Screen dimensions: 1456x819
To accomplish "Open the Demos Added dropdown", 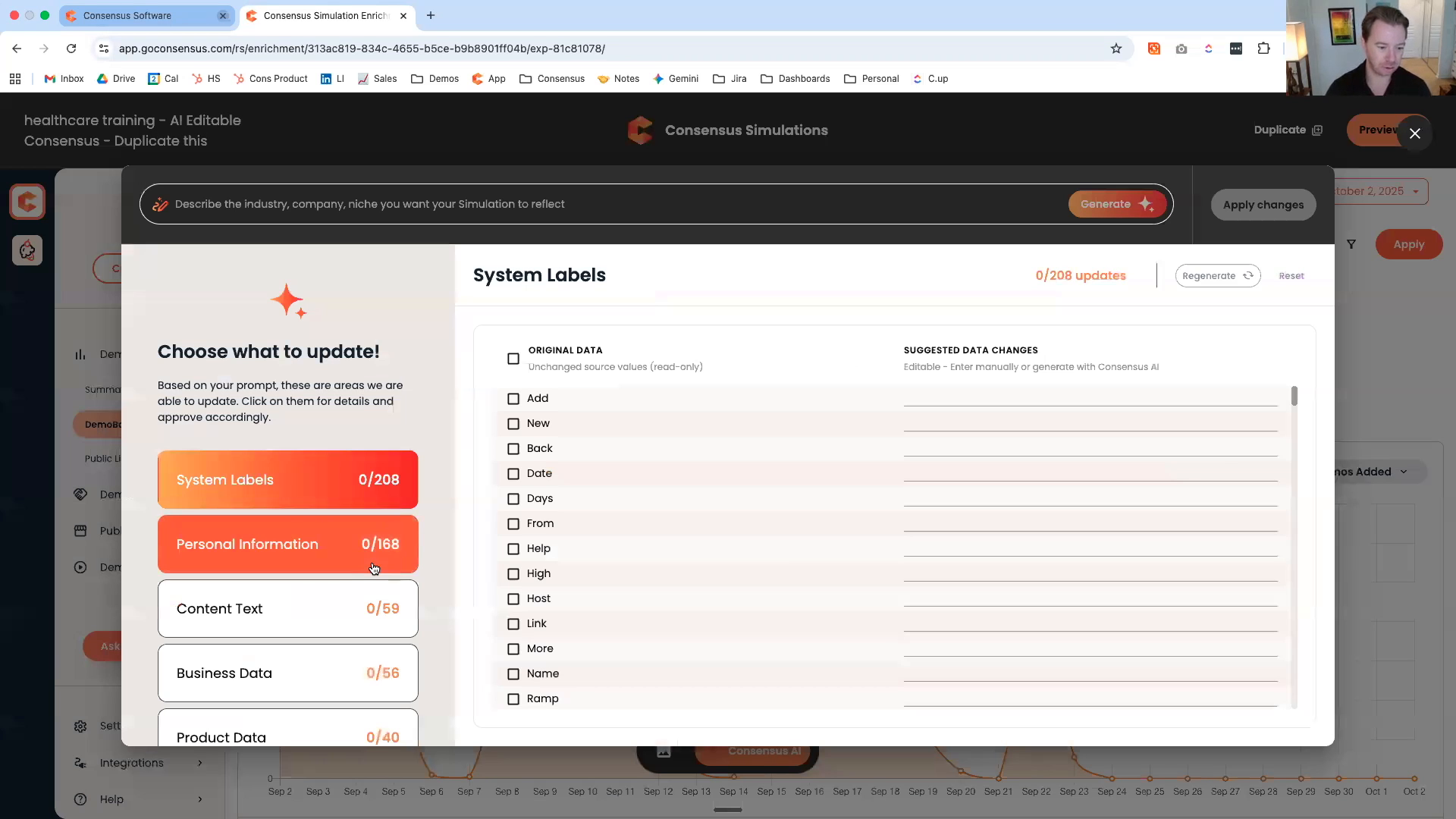I will (x=1405, y=471).
